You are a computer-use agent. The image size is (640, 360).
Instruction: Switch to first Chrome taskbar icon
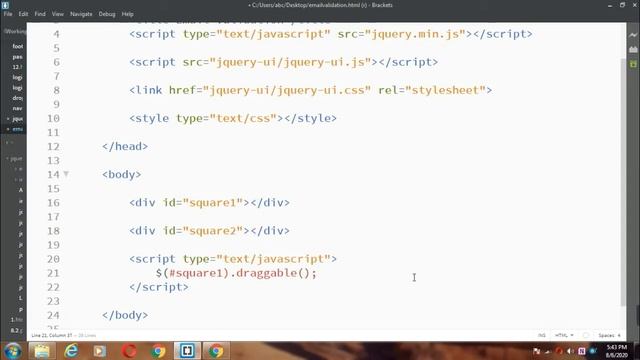158,351
